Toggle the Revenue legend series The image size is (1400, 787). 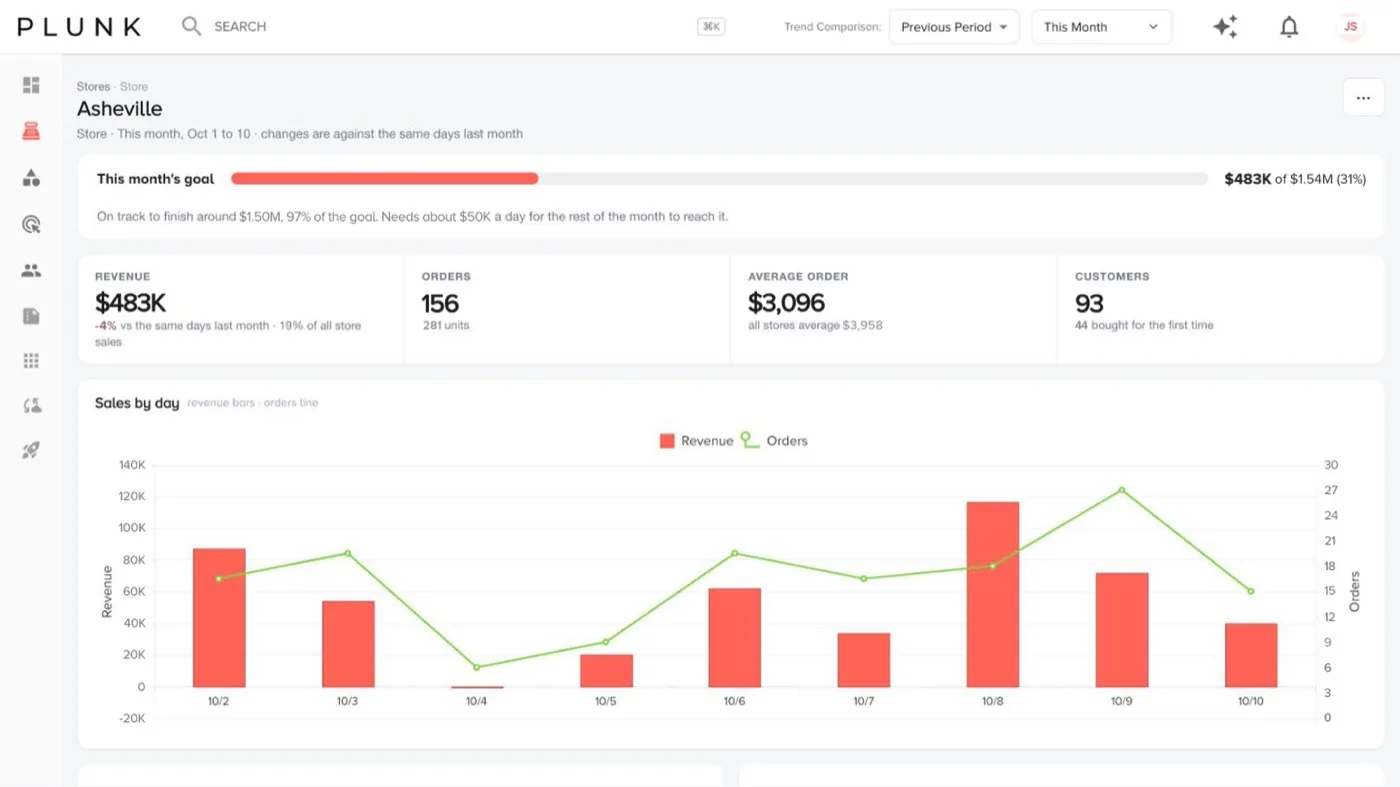click(x=696, y=441)
